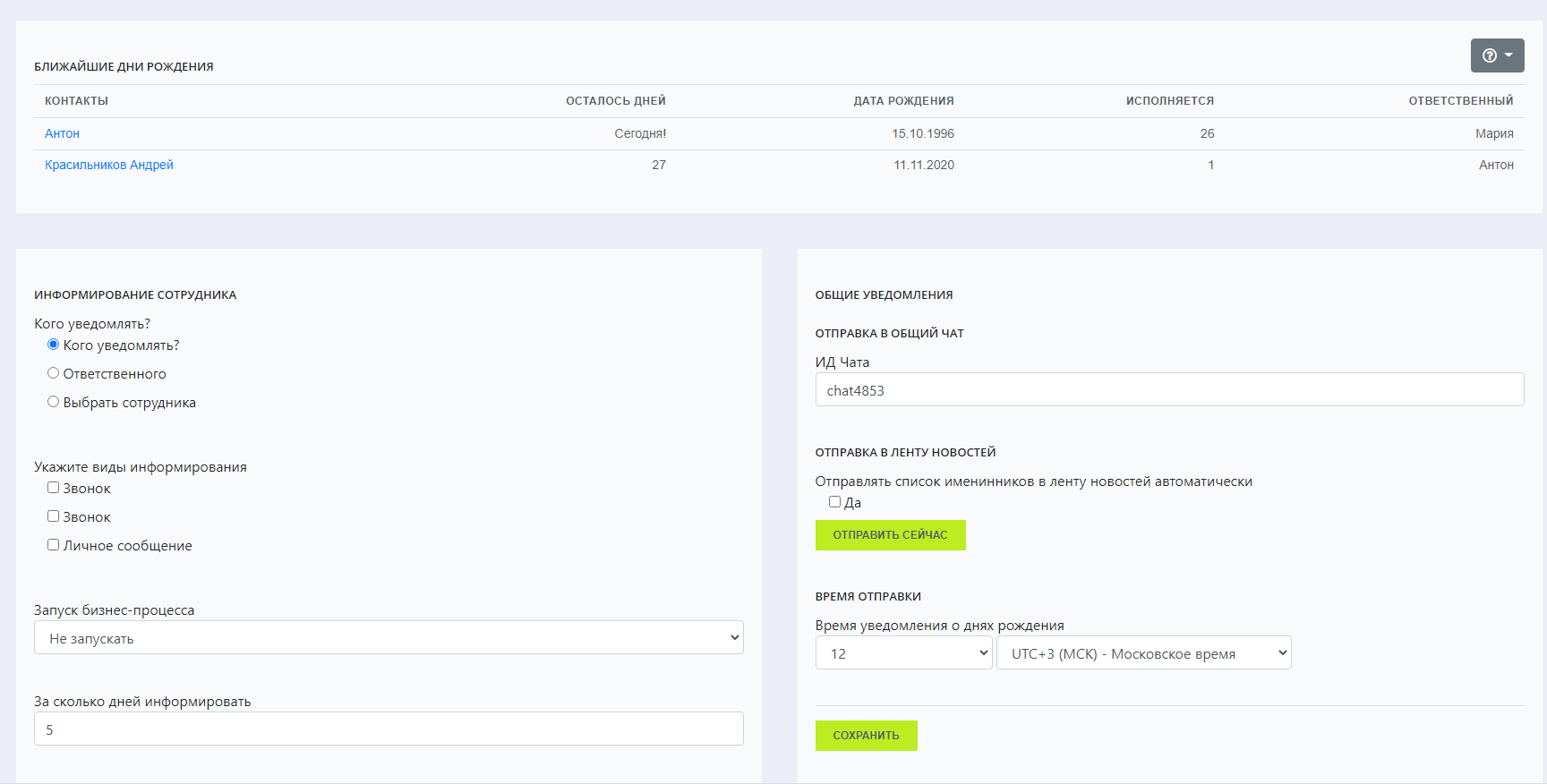Check the 'Да' auto-send checkbox

[834, 502]
